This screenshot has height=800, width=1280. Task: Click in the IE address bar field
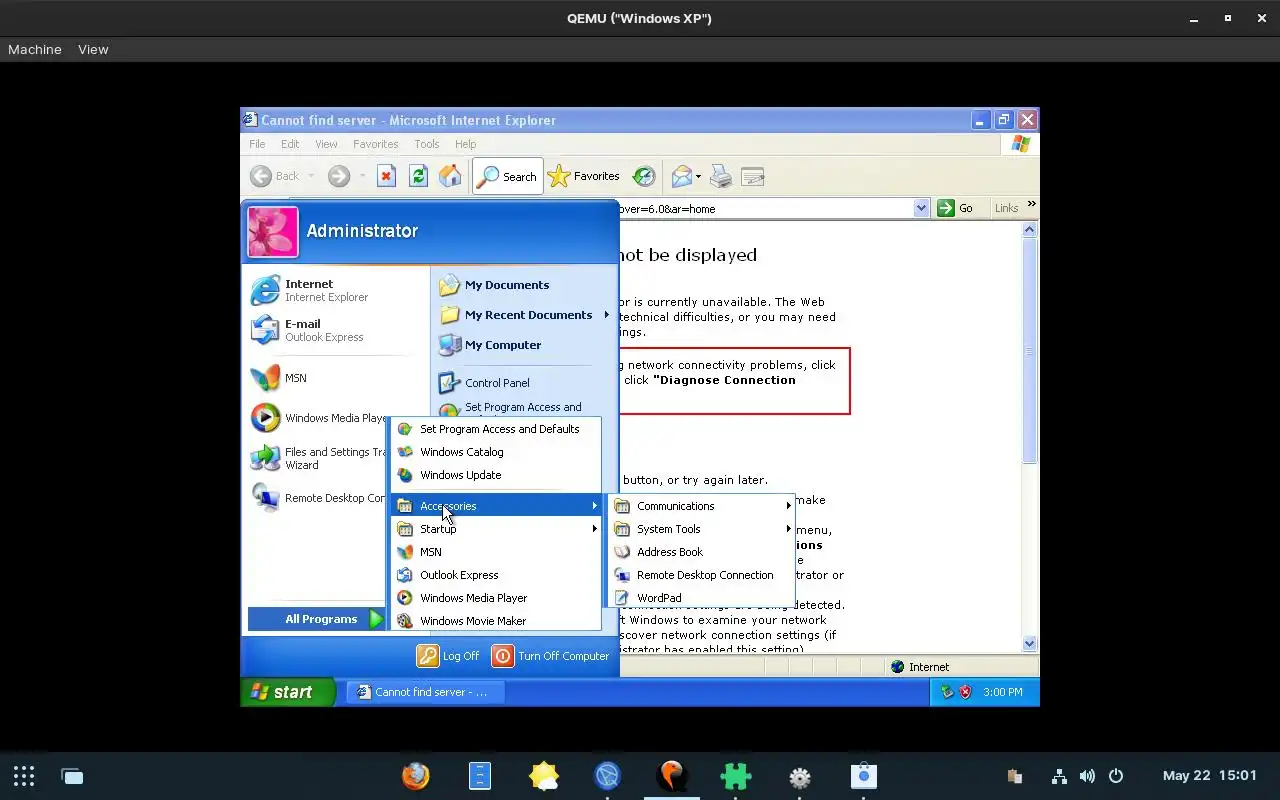766,208
